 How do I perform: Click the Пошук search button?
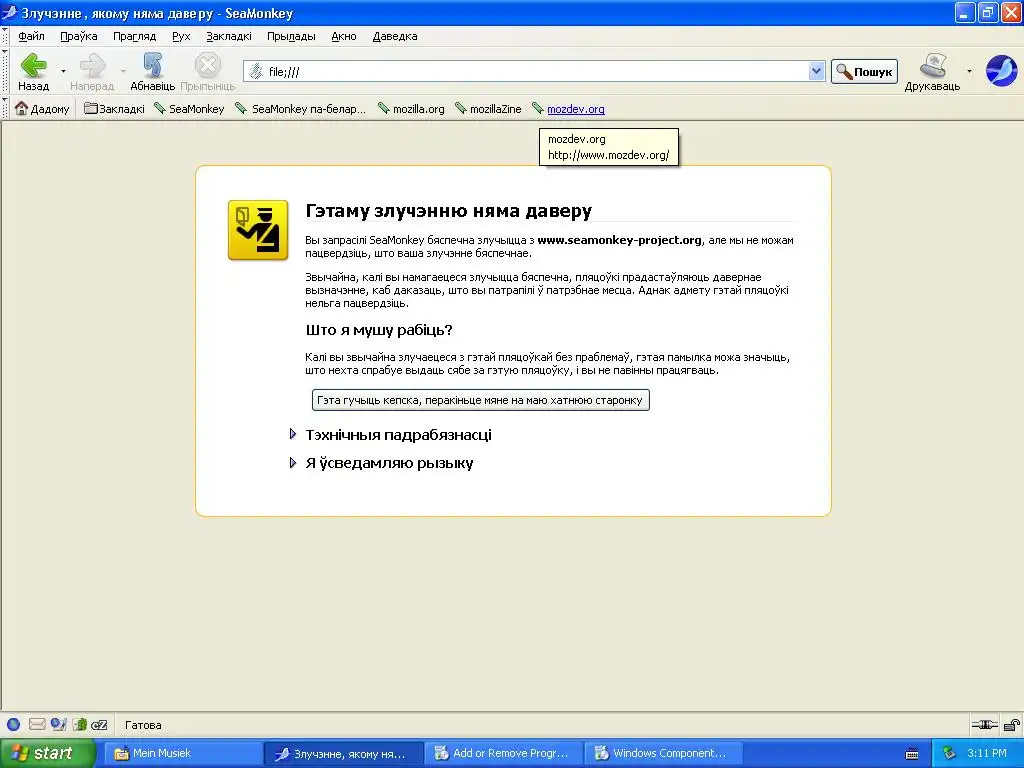tap(864, 72)
